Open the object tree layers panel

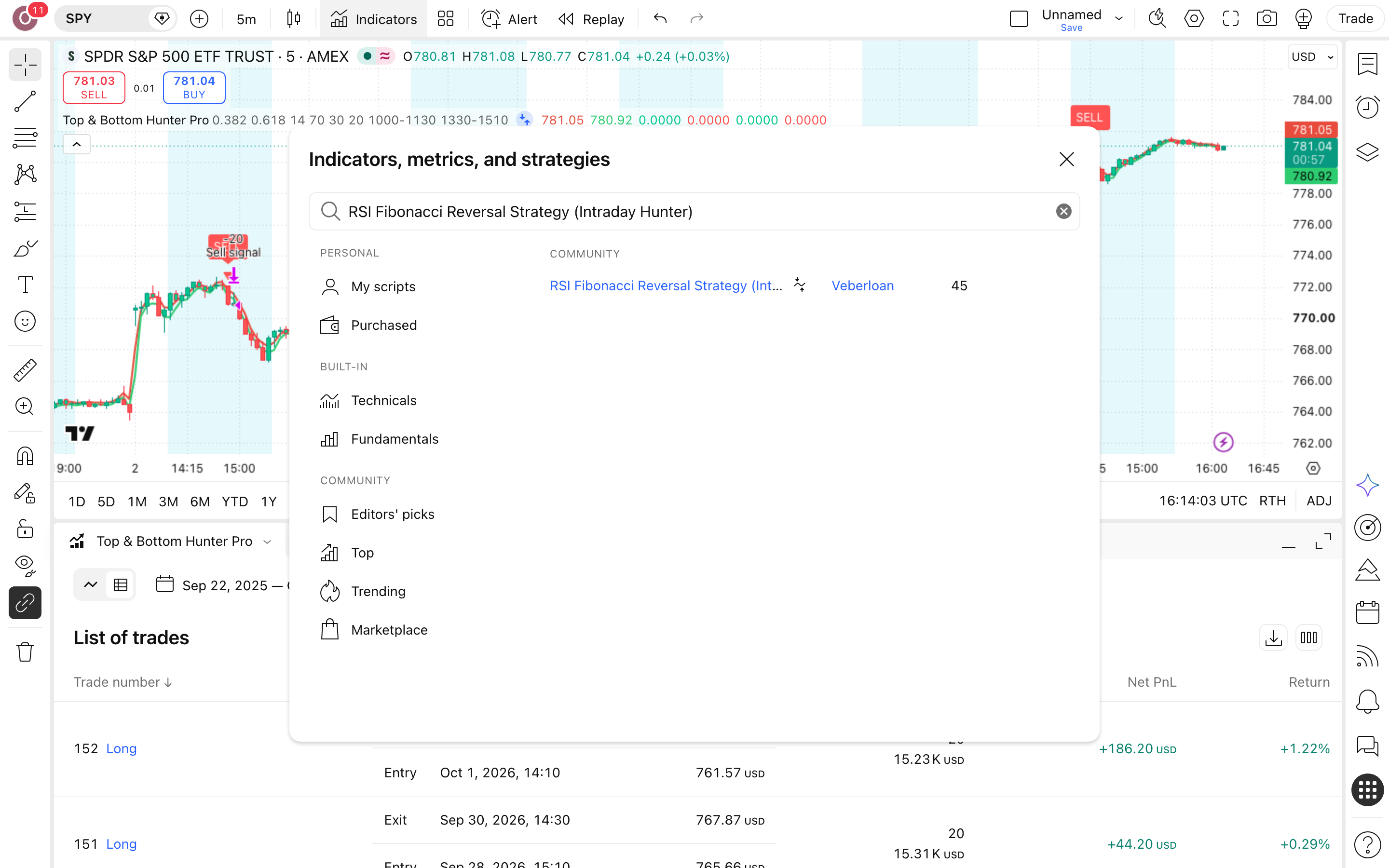[x=1367, y=151]
